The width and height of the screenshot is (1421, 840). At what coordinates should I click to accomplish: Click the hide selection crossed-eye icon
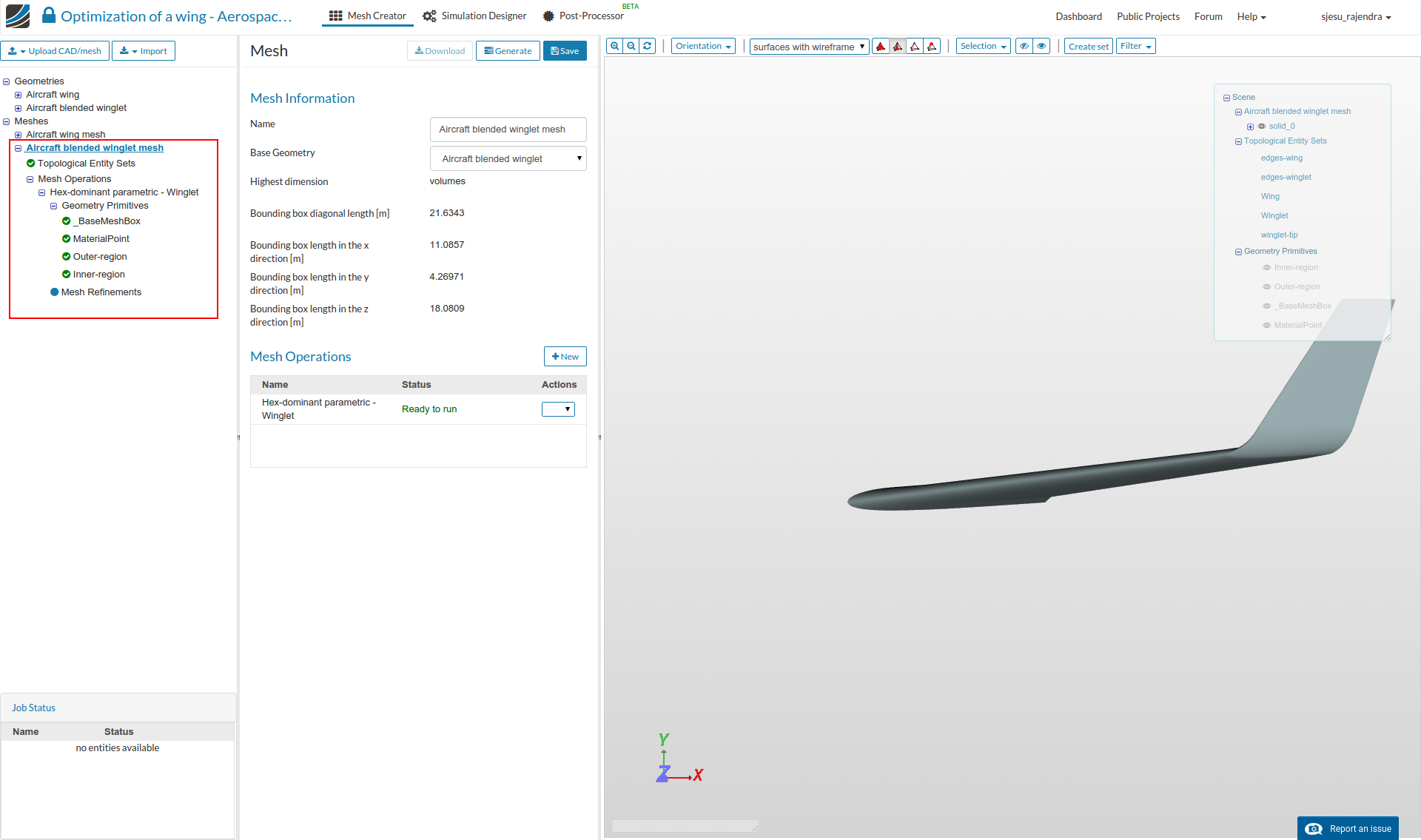(1024, 46)
